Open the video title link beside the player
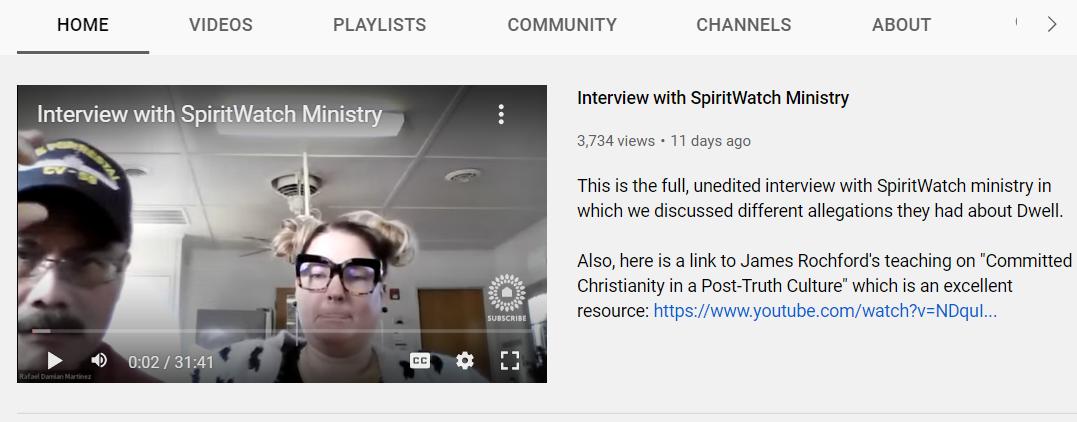 coord(713,98)
